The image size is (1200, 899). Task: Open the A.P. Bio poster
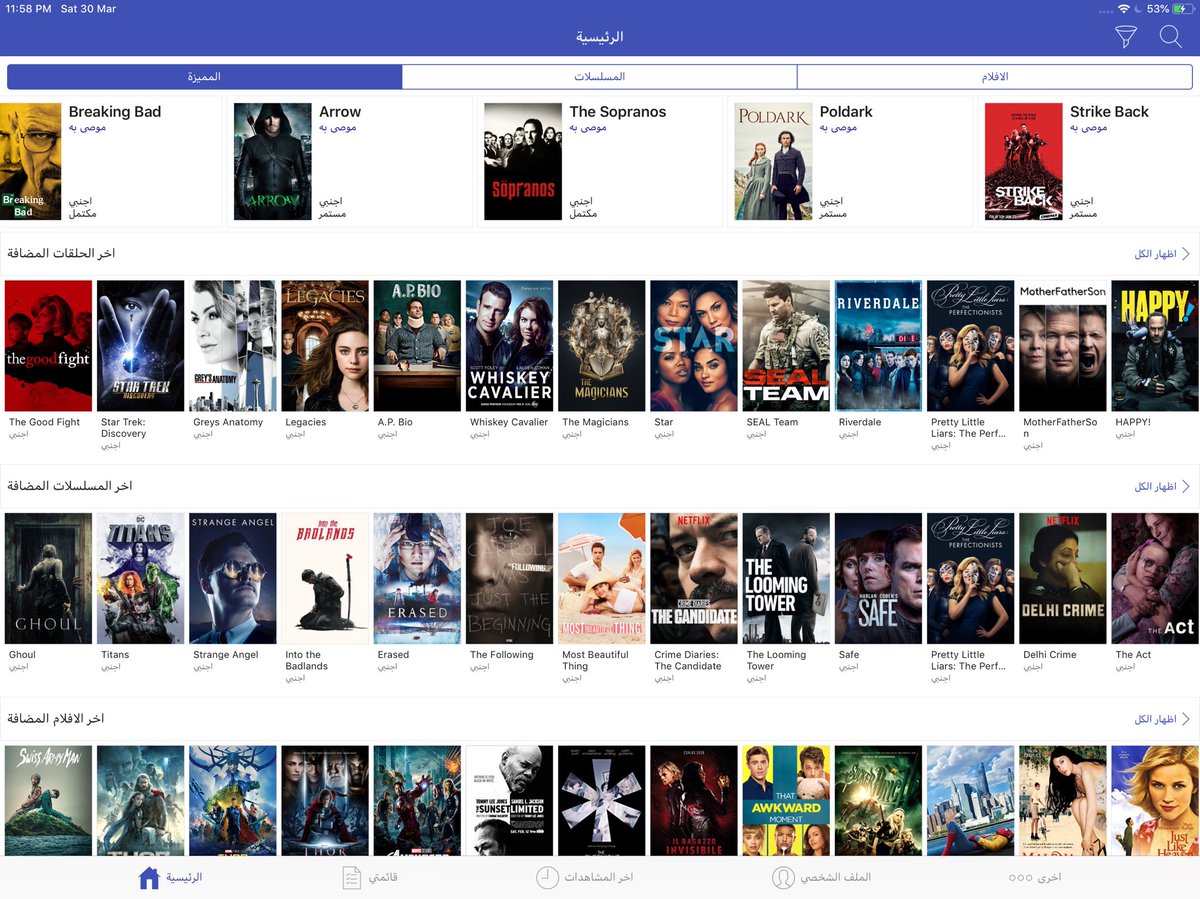(x=417, y=346)
